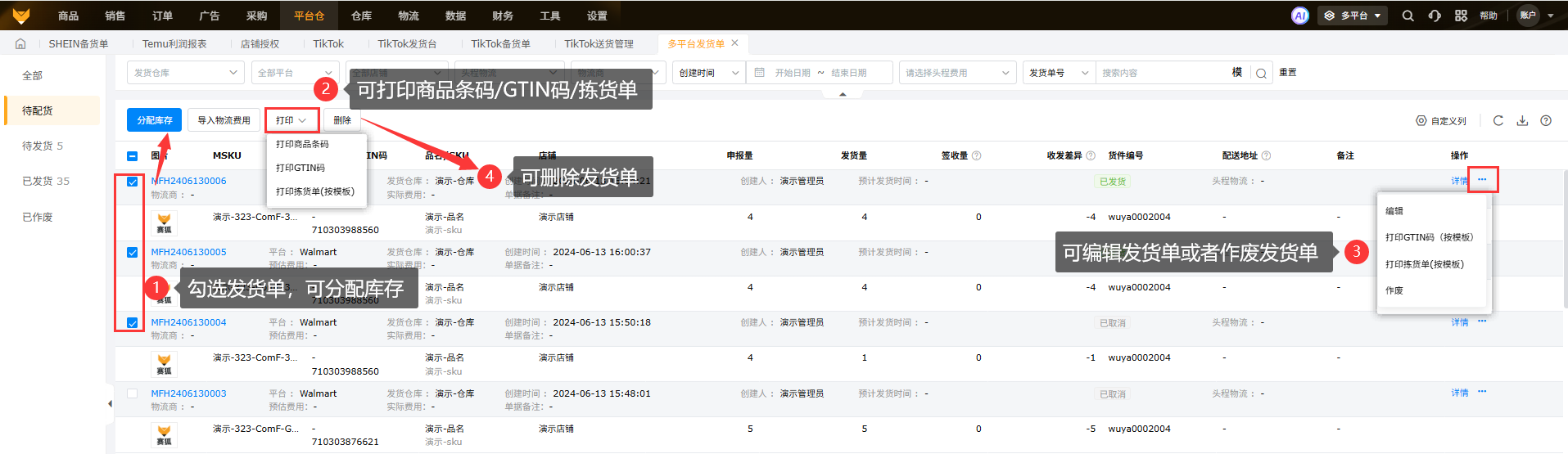
Task: Click the download export icon
Action: point(1522,120)
